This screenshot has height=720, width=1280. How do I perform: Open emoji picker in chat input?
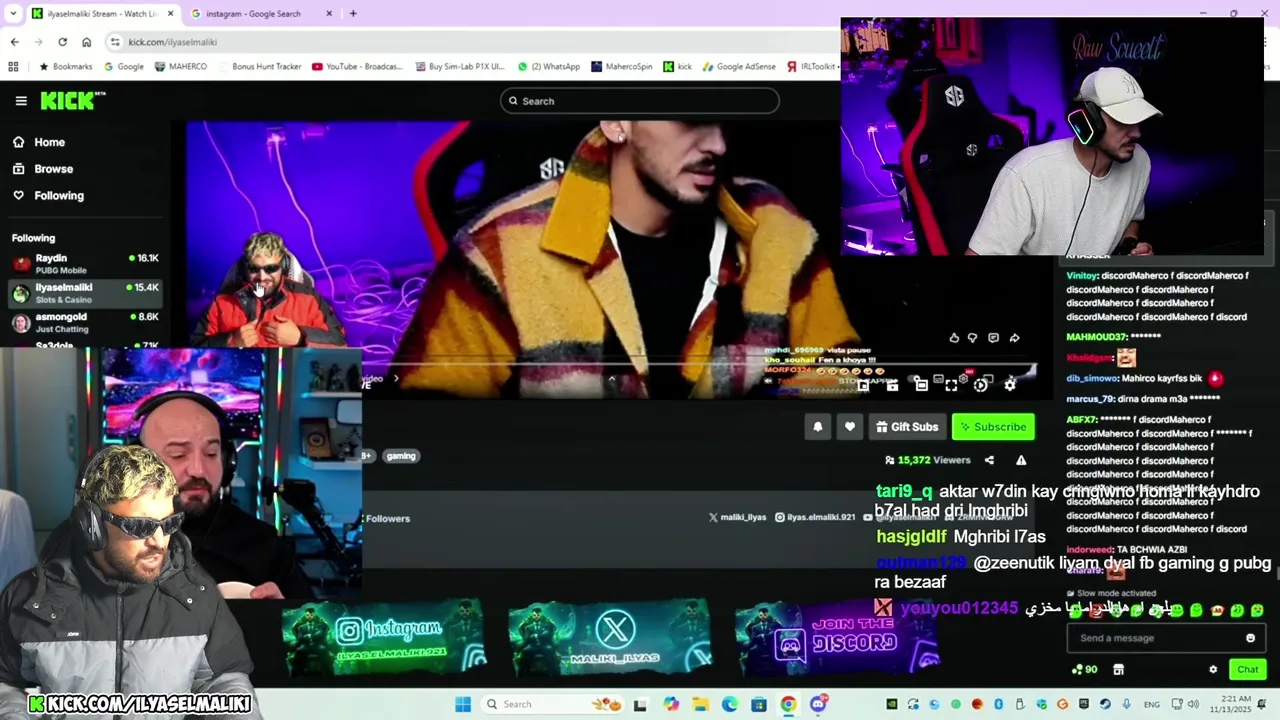click(1250, 638)
